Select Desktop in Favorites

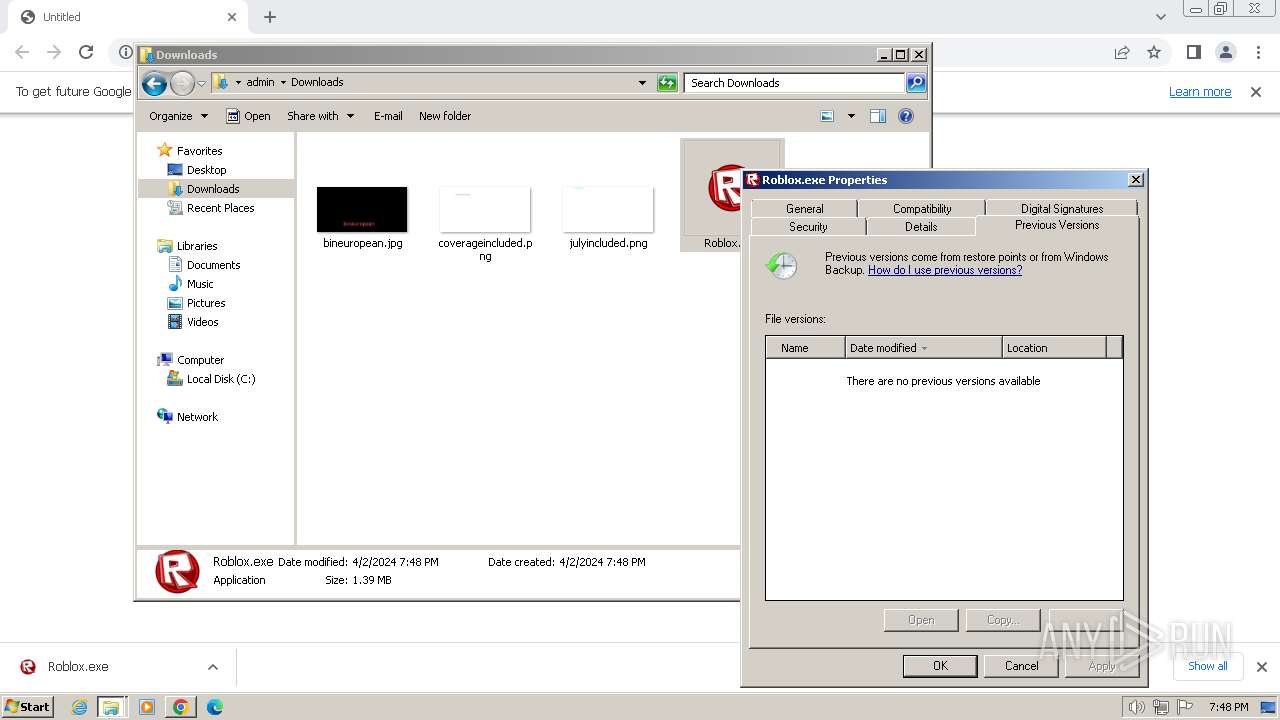tap(207, 170)
